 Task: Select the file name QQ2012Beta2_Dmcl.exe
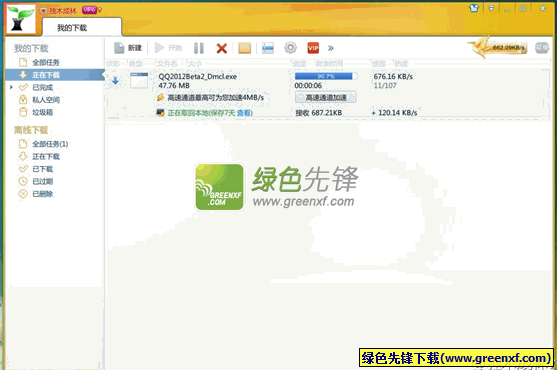coord(198,76)
